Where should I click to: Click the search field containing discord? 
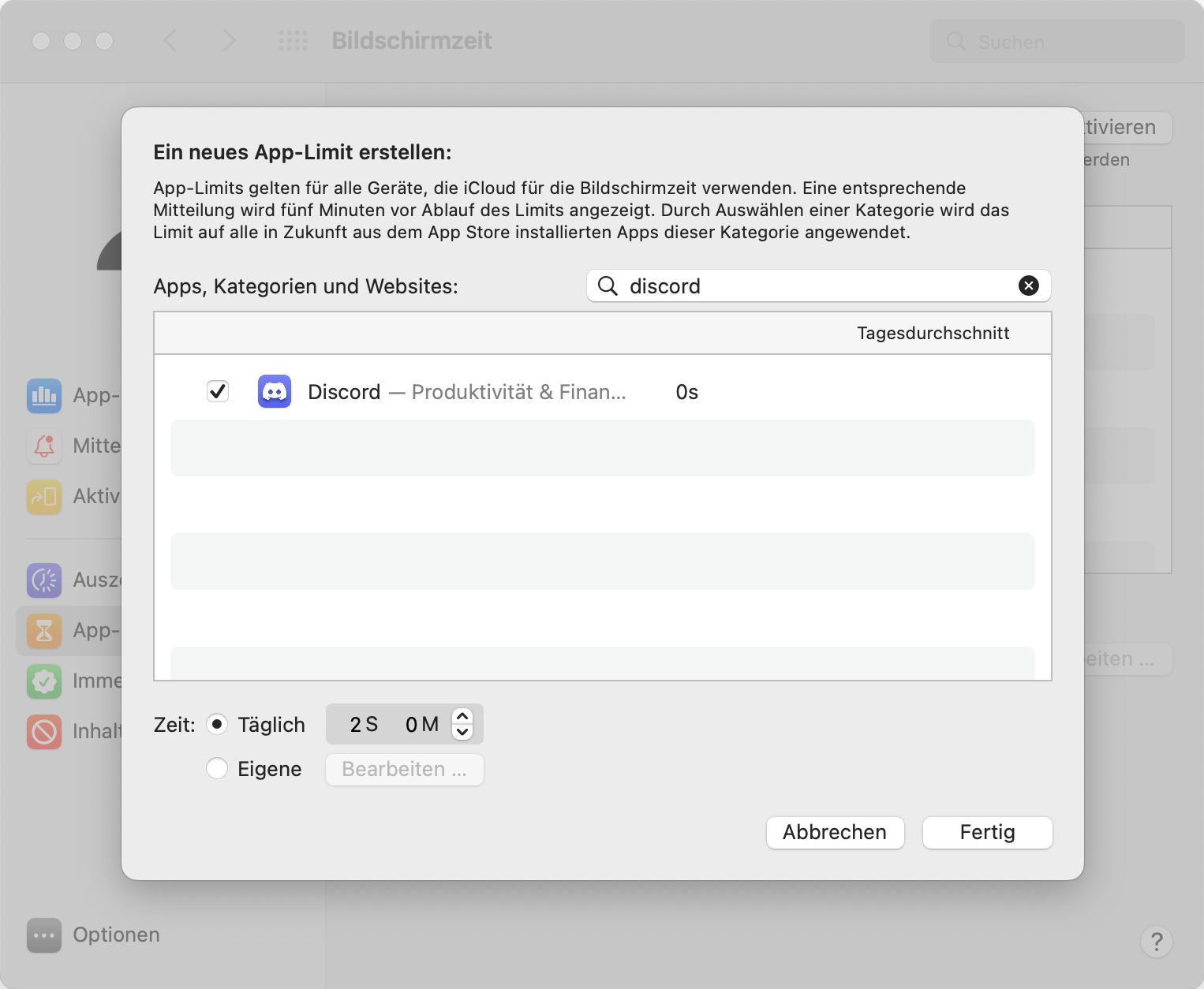click(x=819, y=286)
